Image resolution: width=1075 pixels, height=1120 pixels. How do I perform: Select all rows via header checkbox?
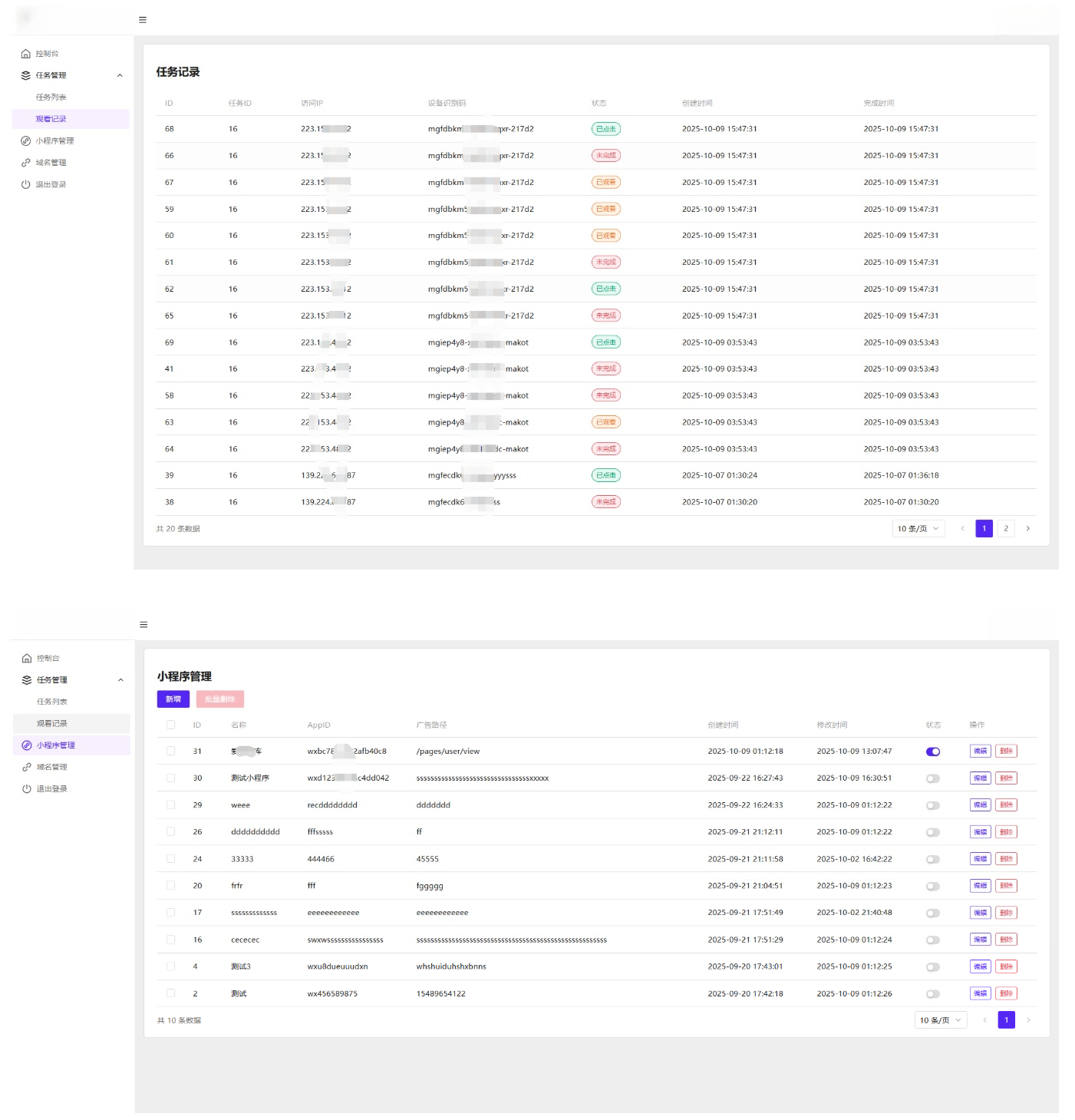pos(170,725)
